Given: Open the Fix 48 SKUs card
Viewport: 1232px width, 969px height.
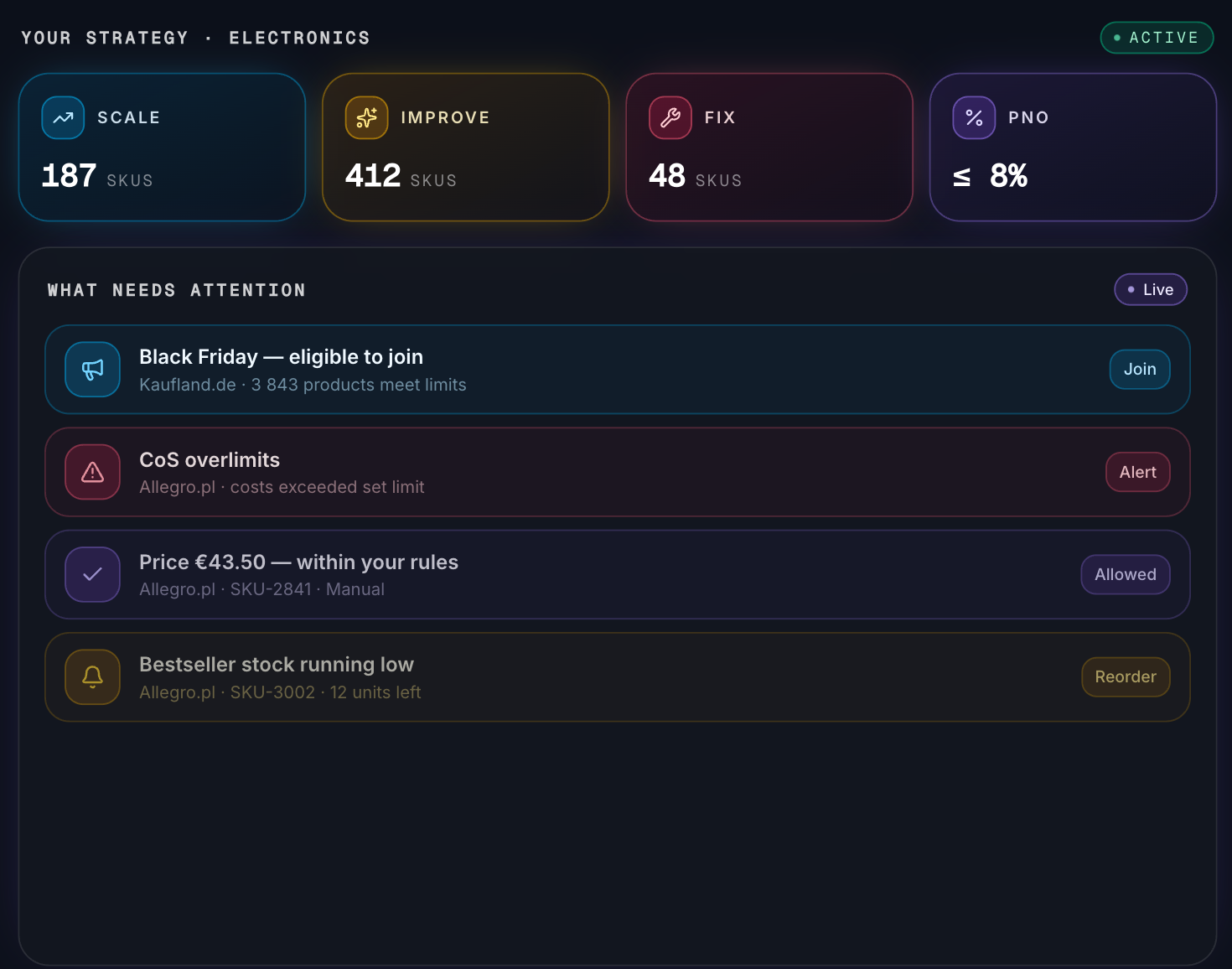Looking at the screenshot, I should click(769, 148).
